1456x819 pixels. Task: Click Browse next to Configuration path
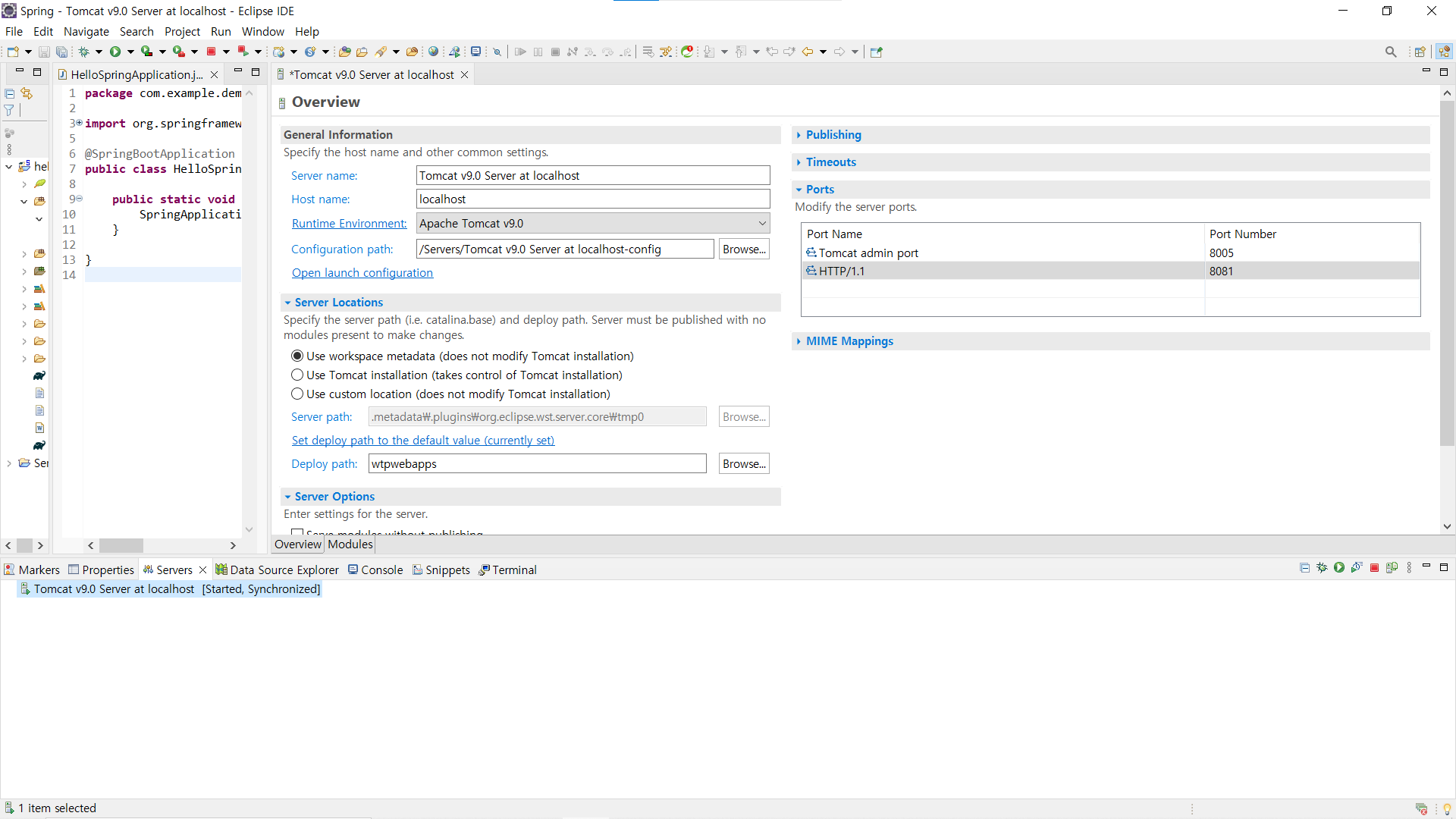point(743,249)
